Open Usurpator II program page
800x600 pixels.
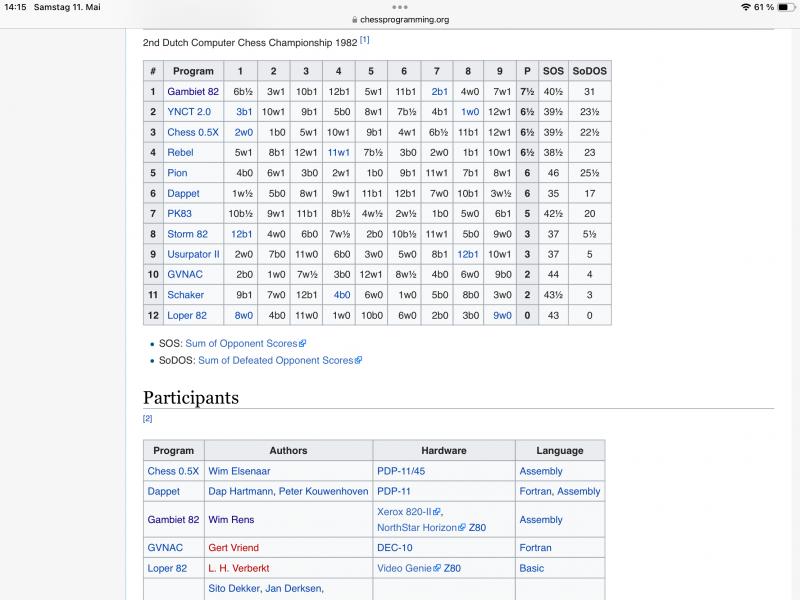pyautogui.click(x=193, y=254)
